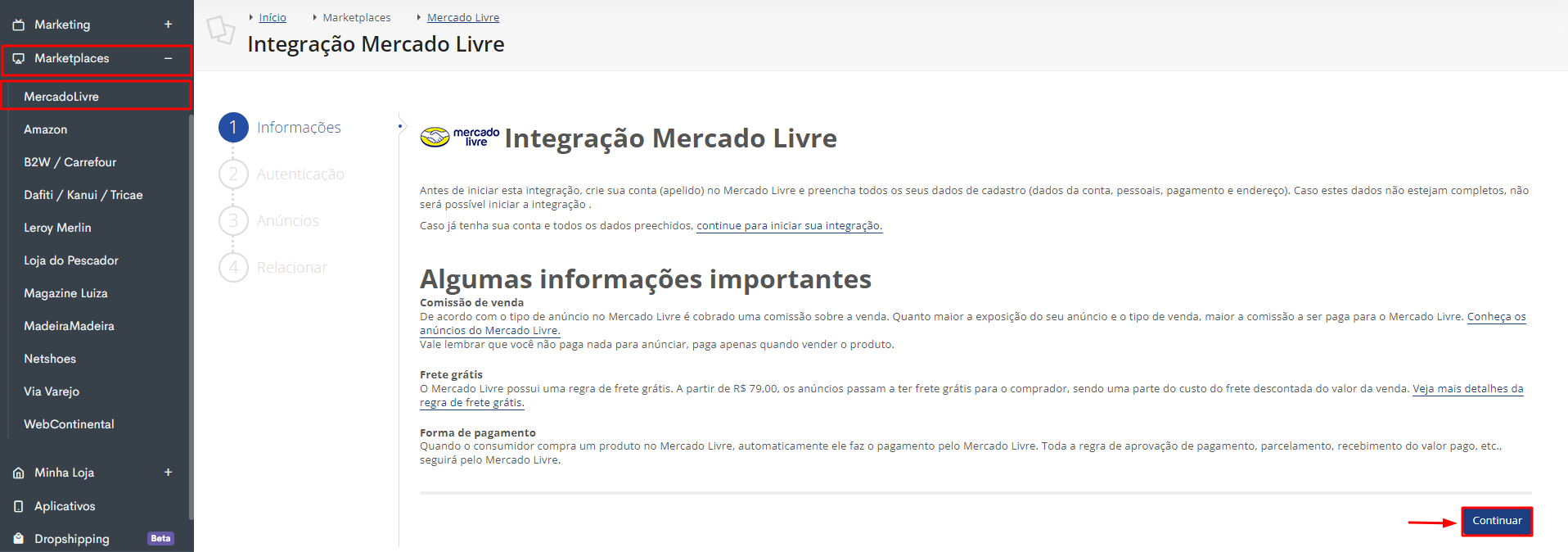Collapse the Marketplaces menu minus sign

click(x=168, y=58)
